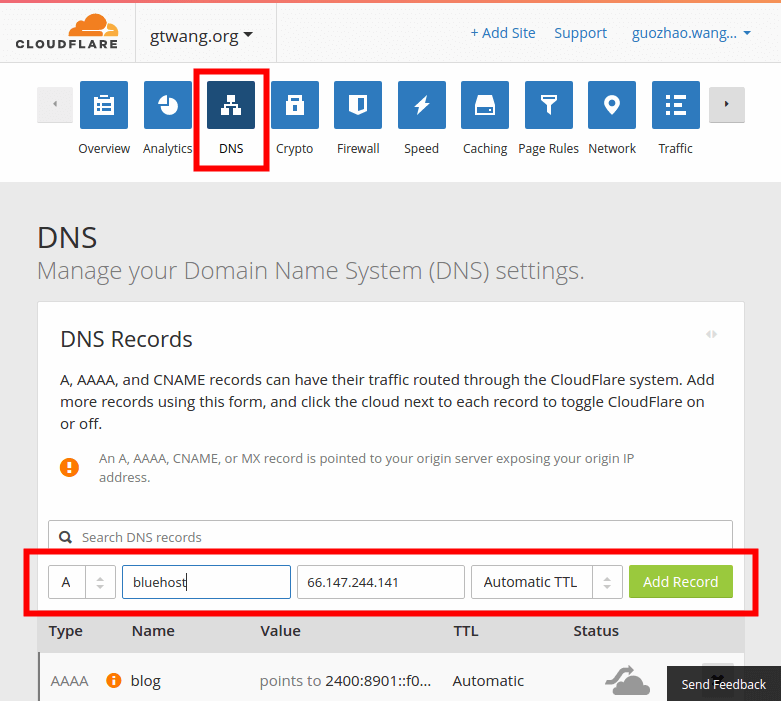This screenshot has width=781, height=701.
Task: Click the IP field 66.147.244.141
Action: coord(381,582)
